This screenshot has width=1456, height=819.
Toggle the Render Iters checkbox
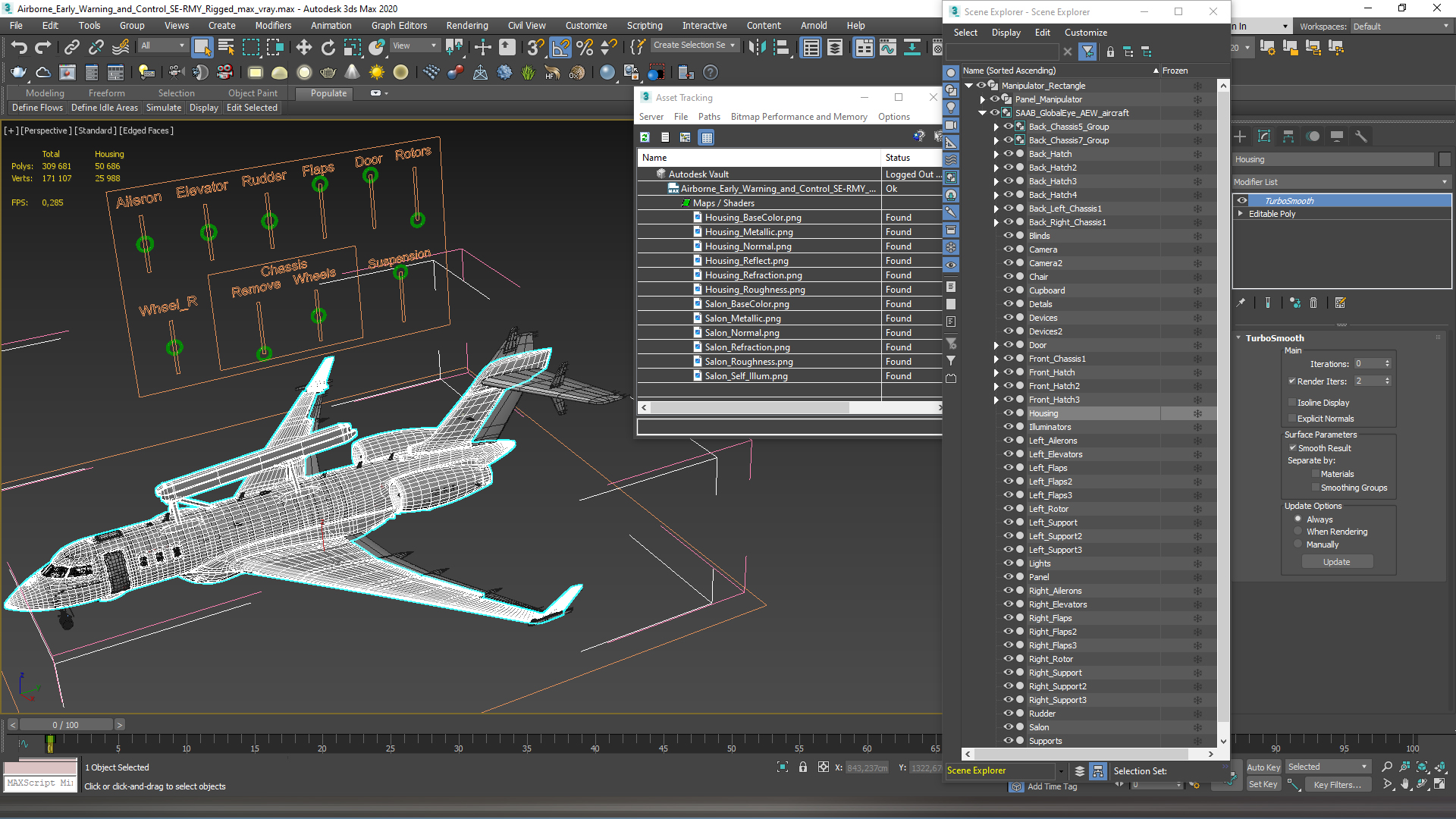[1292, 381]
